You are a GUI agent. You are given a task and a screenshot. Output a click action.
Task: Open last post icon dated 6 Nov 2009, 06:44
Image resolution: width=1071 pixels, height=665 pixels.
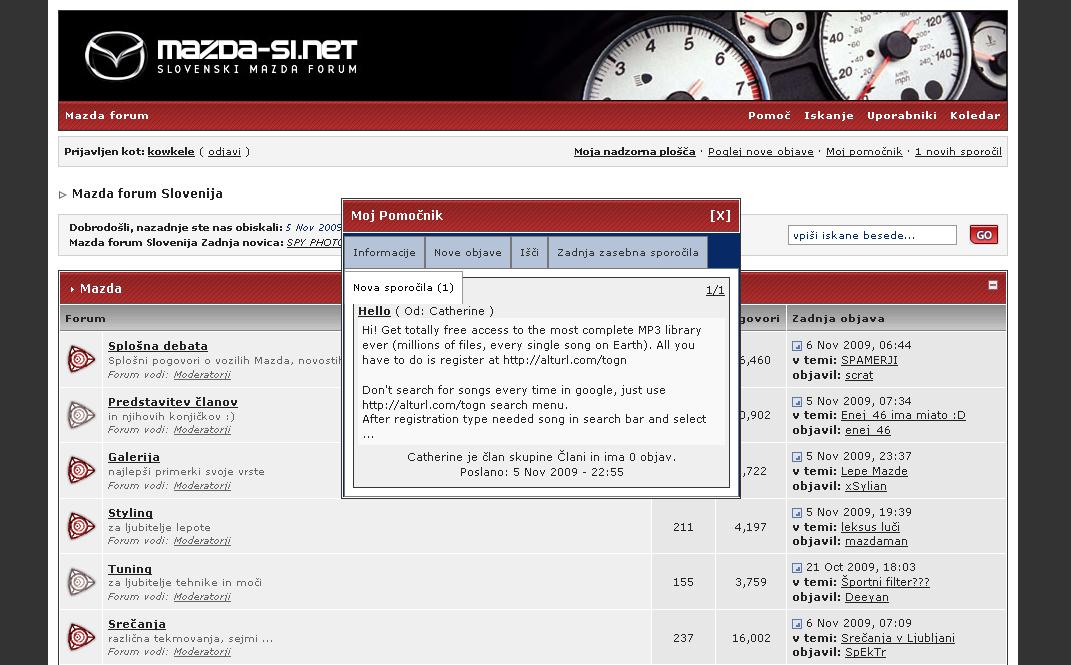point(797,345)
